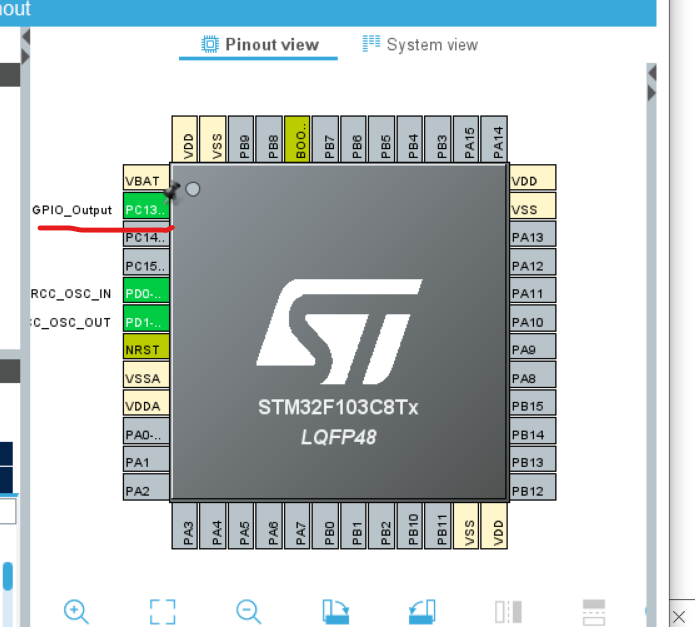695x627 pixels.
Task: Select the PC14 pin
Action: pyautogui.click(x=146, y=234)
